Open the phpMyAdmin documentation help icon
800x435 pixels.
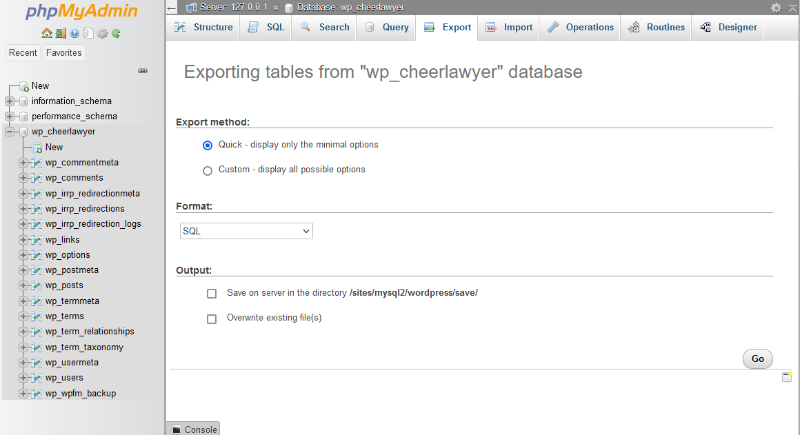click(74, 33)
